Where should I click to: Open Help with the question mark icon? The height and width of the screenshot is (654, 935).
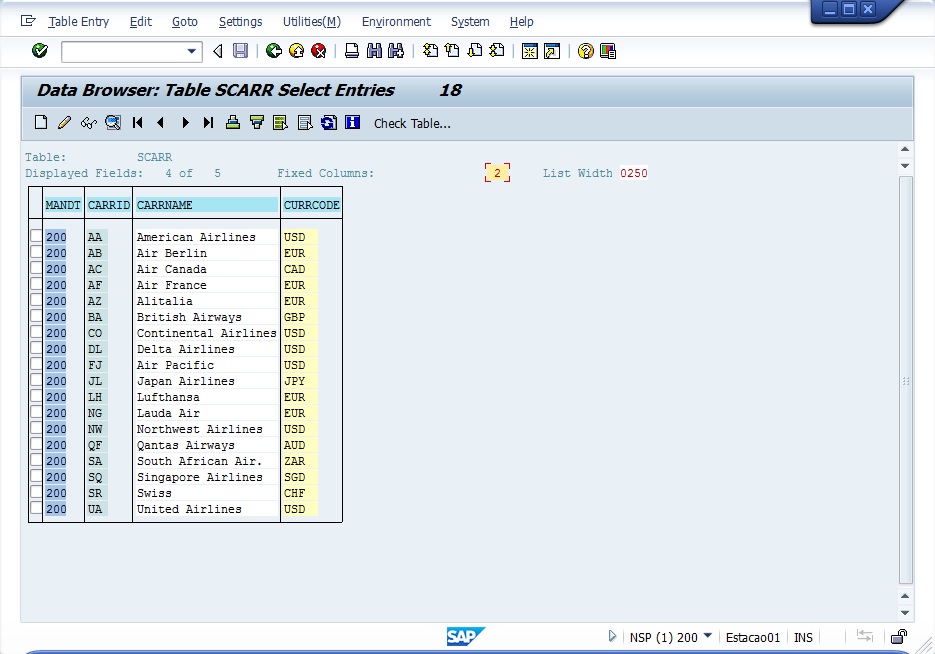click(x=586, y=51)
